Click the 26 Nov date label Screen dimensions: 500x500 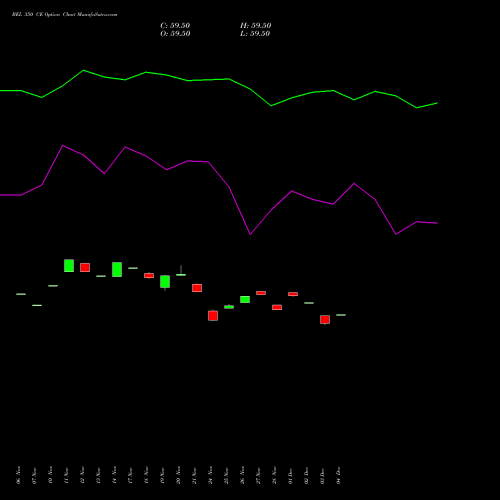242,475
